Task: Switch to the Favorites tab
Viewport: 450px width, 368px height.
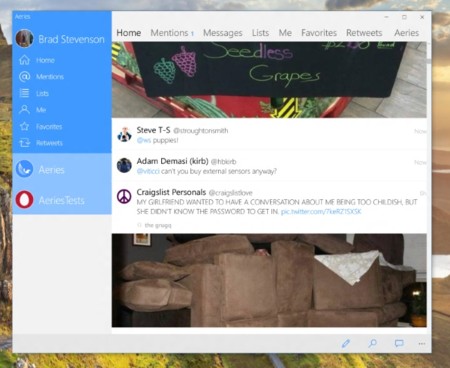Action: (x=319, y=33)
